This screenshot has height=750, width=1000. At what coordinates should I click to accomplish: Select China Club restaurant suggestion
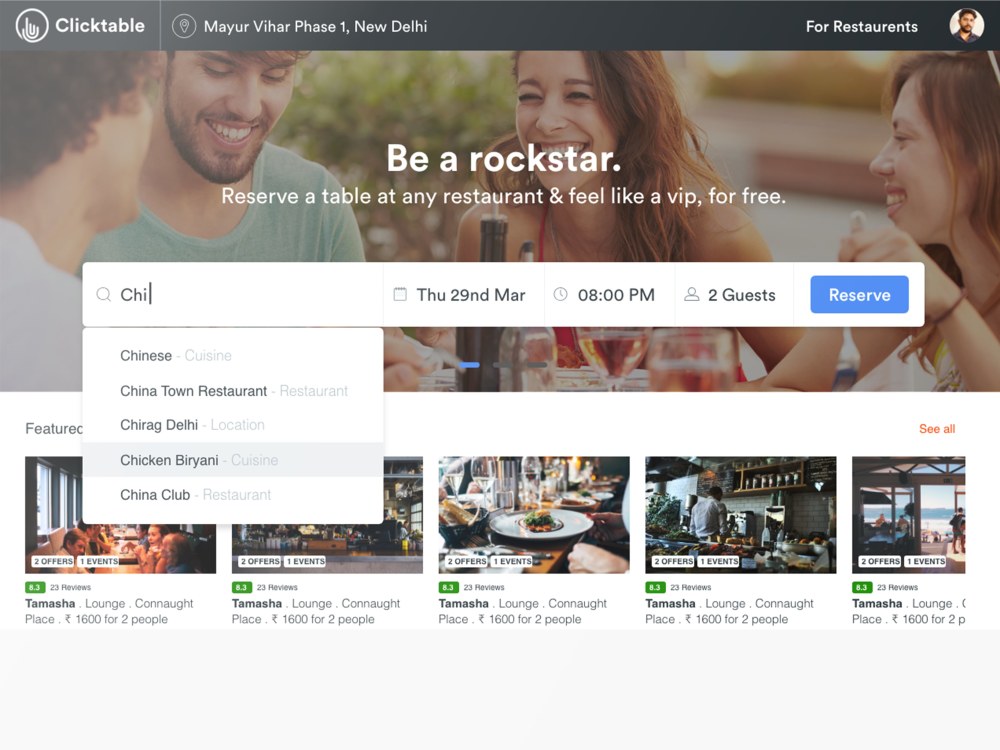click(233, 494)
